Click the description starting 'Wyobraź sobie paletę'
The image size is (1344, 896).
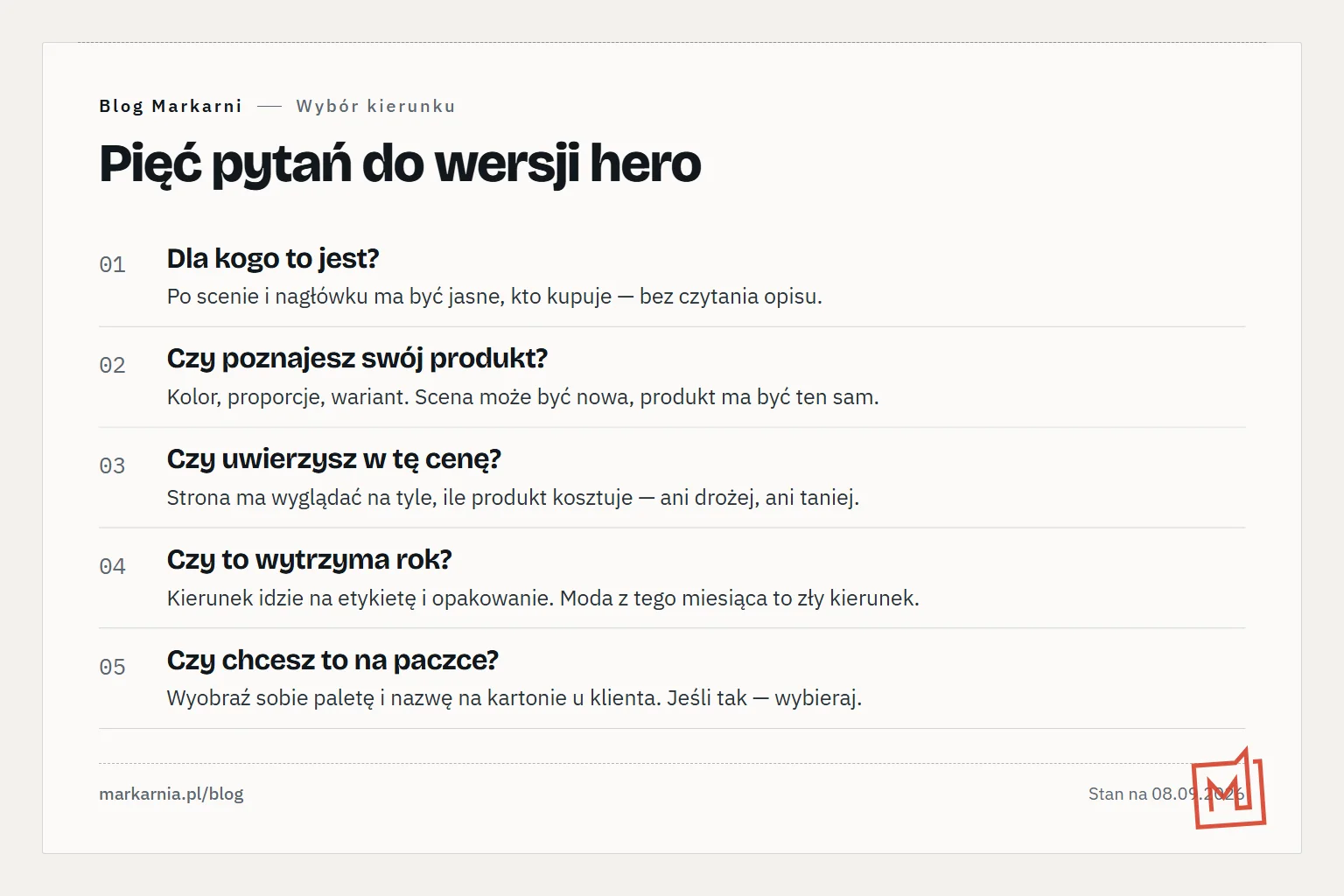(514, 698)
